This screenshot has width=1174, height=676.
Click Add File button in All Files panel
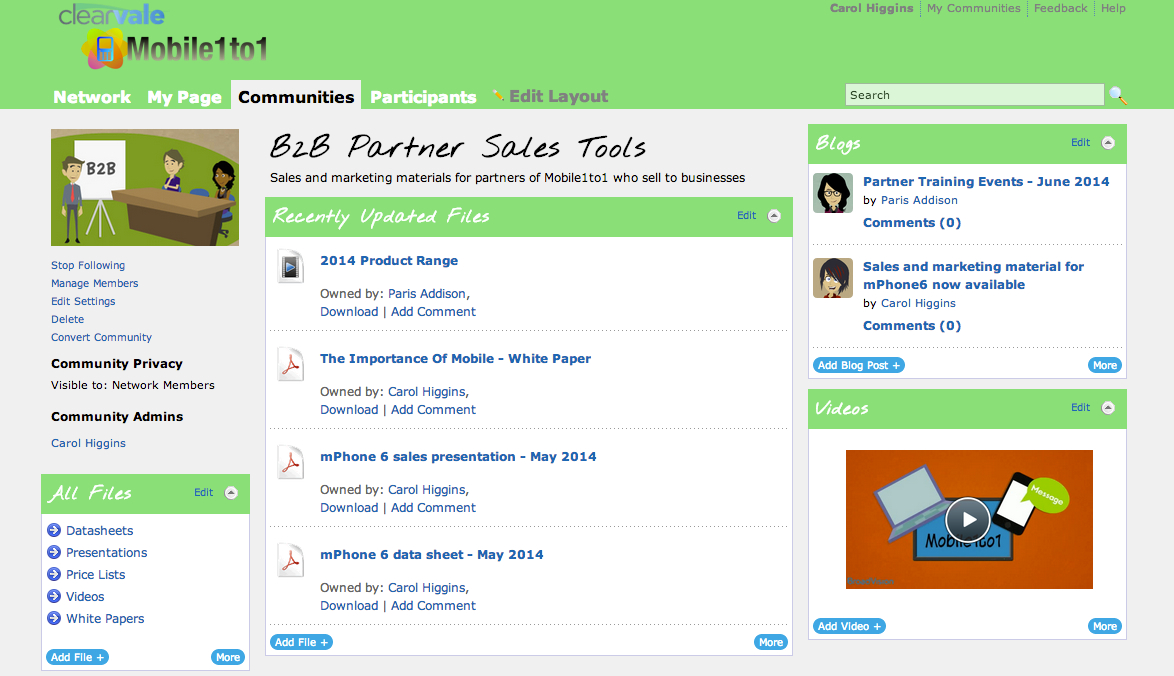coord(77,657)
